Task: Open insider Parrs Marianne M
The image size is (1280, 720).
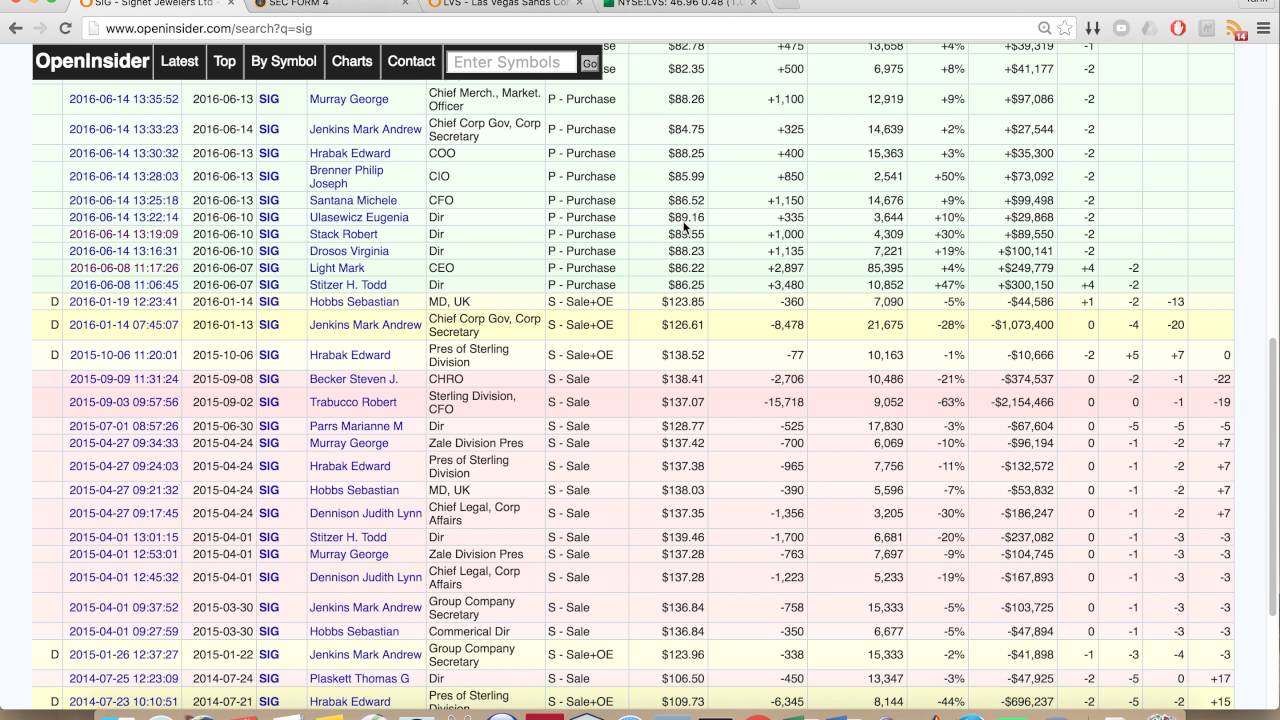Action: click(356, 426)
